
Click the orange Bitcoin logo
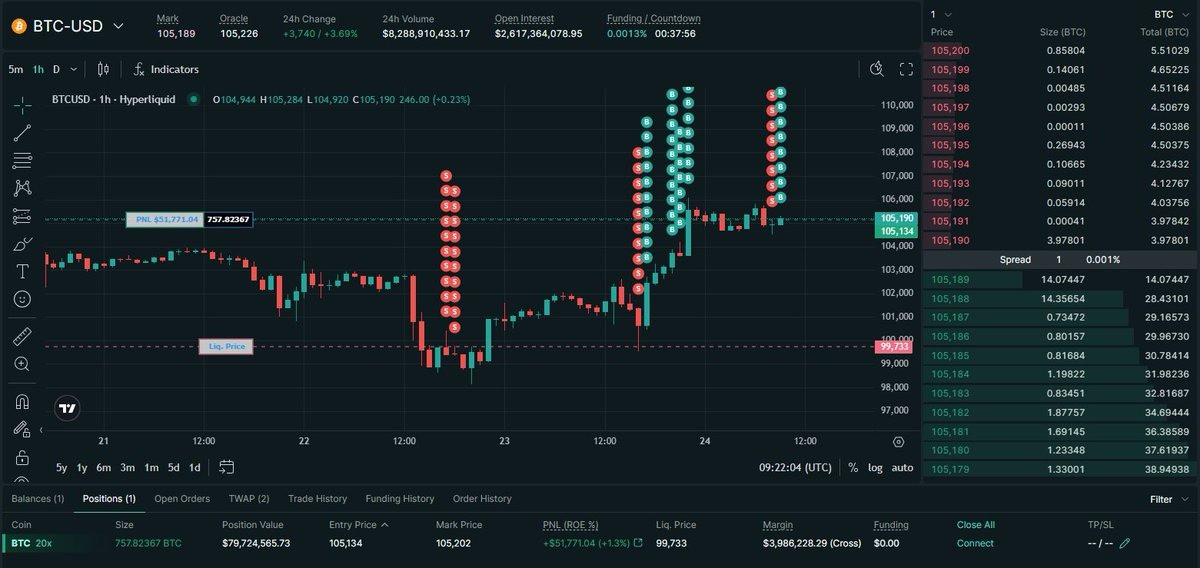[x=18, y=26]
